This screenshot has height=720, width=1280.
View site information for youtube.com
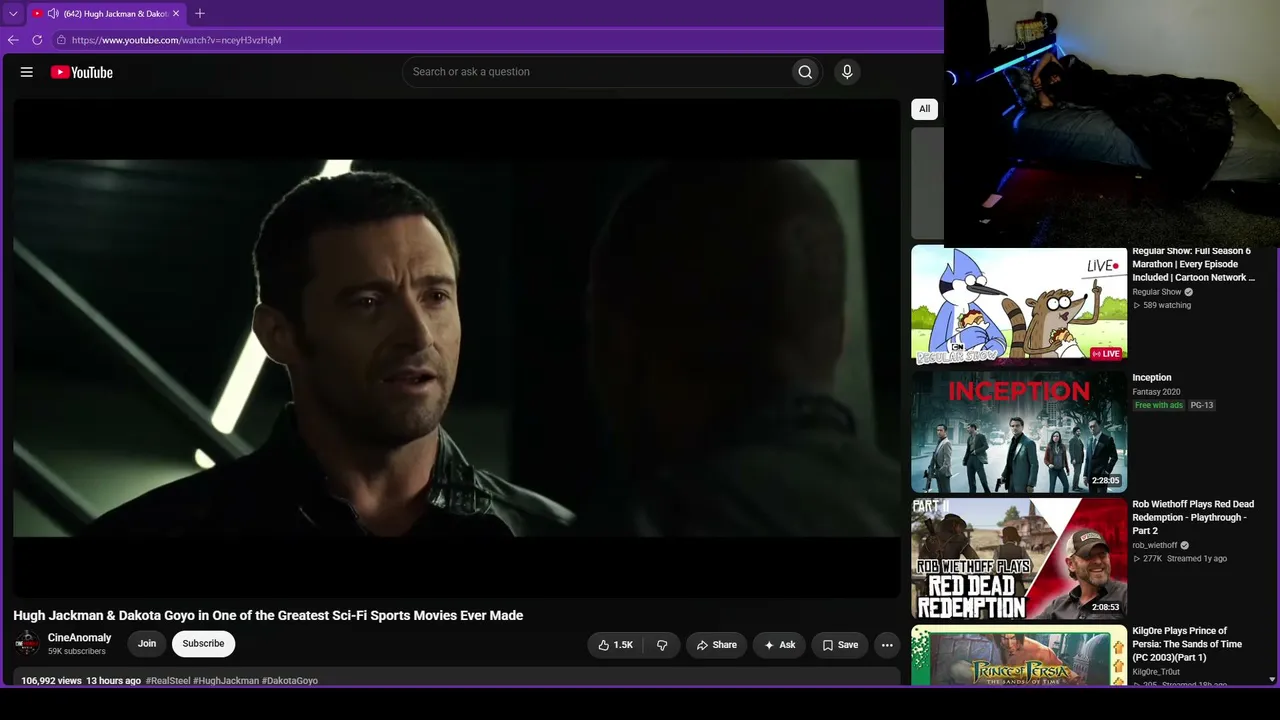pos(61,40)
